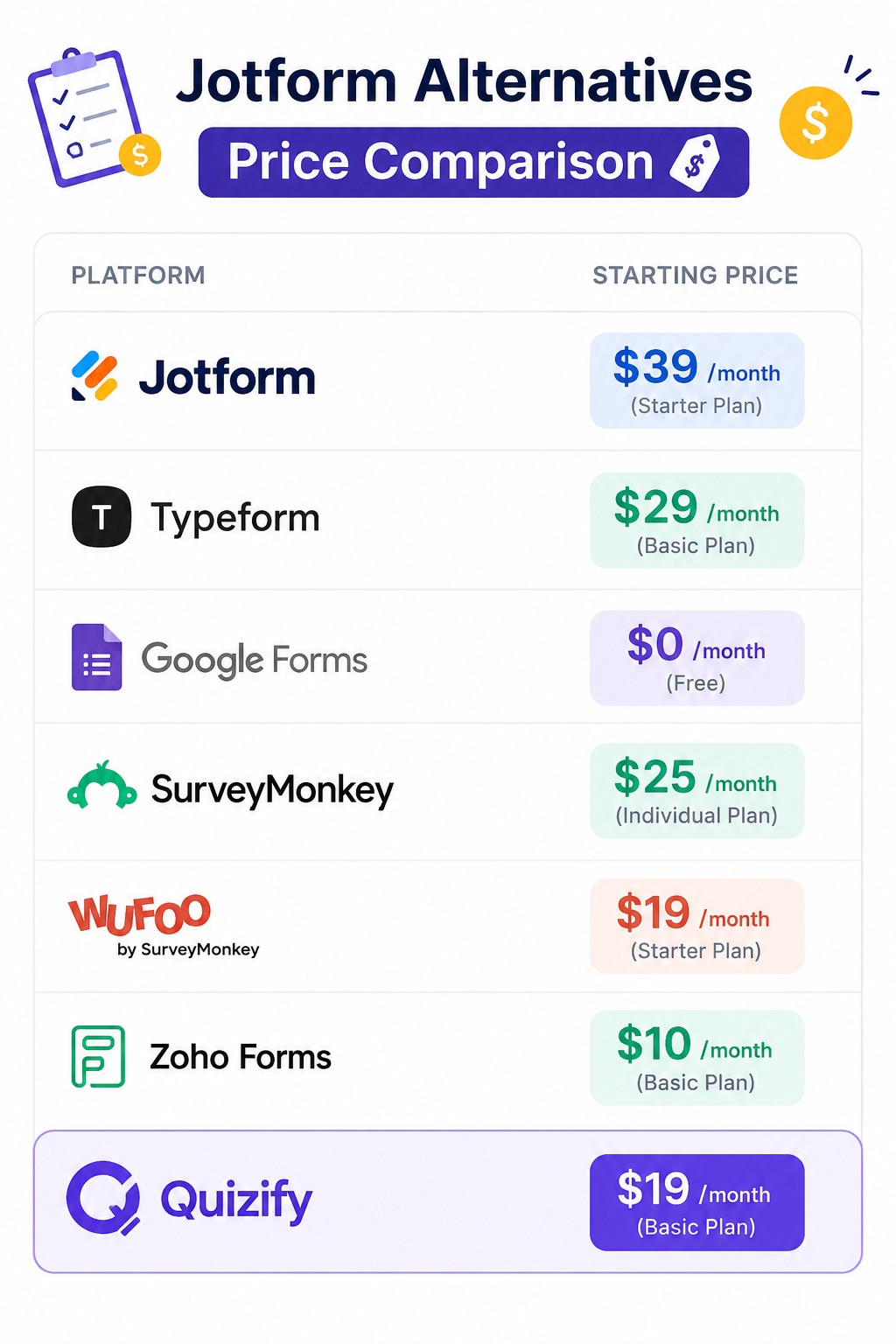Click the STARTING PRICE column header
896x1344 pixels.
(696, 276)
